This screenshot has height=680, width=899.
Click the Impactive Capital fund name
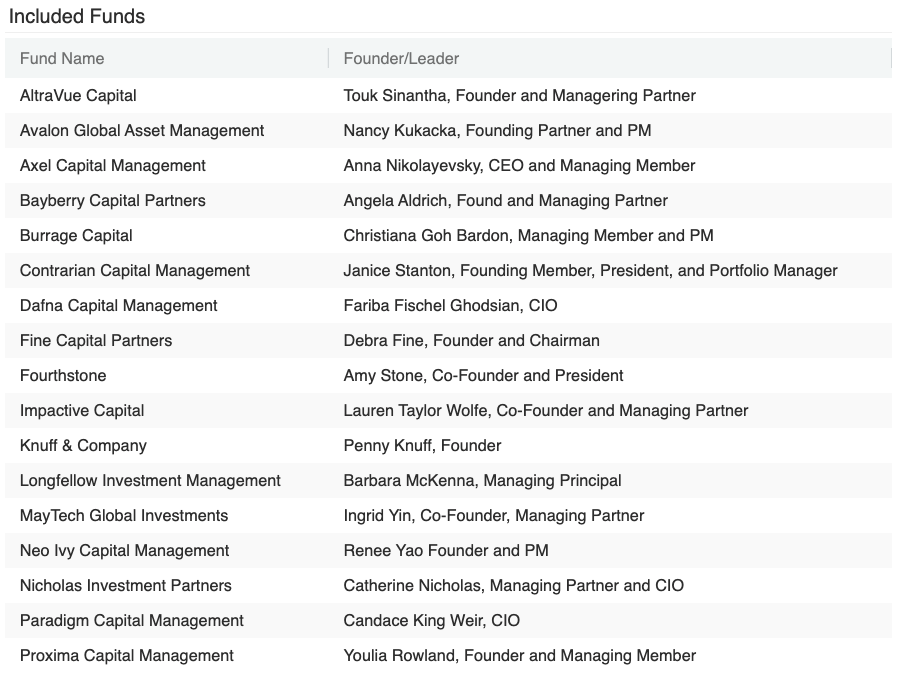click(x=82, y=411)
